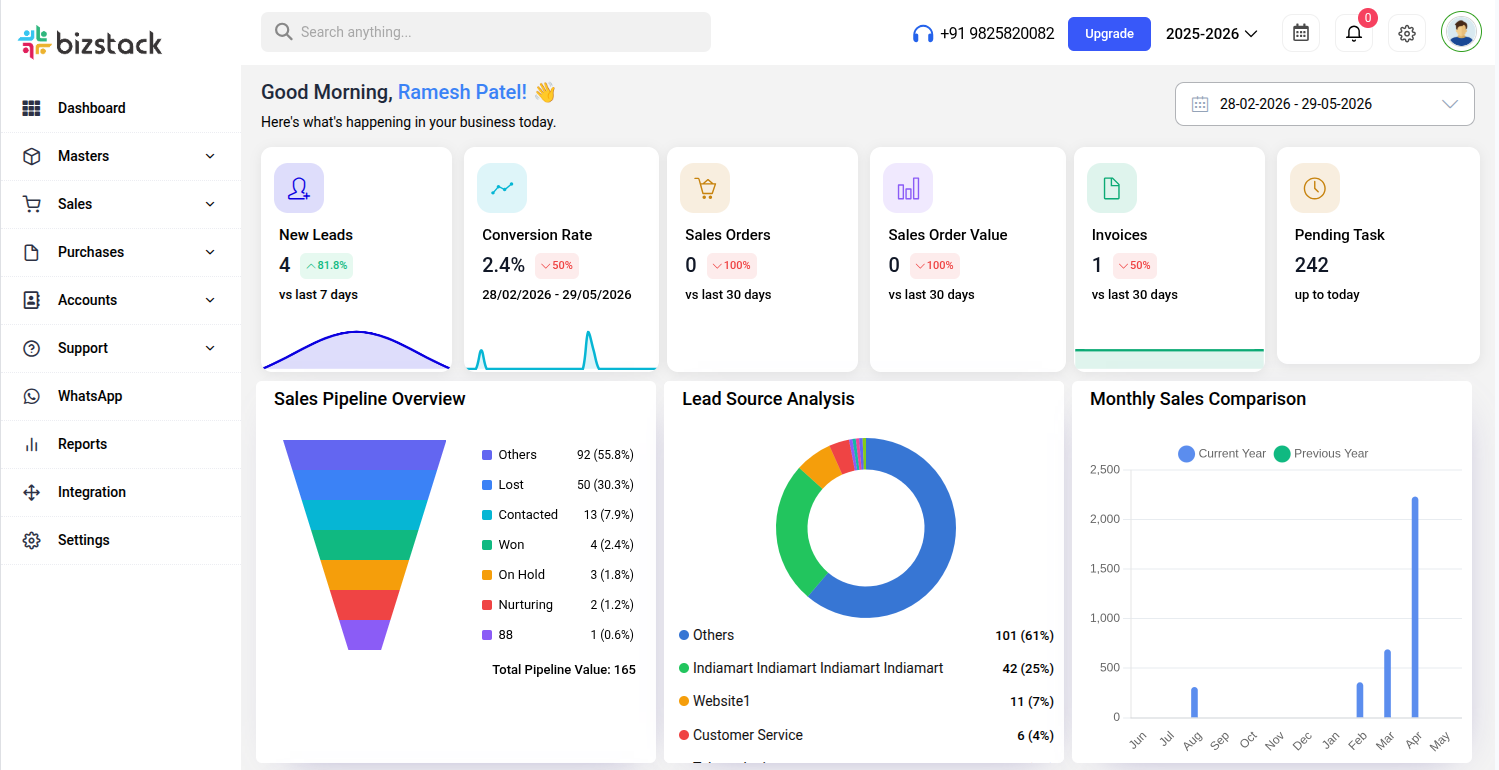Image resolution: width=1499 pixels, height=770 pixels.
Task: Click the Upgrade button
Action: click(1109, 33)
